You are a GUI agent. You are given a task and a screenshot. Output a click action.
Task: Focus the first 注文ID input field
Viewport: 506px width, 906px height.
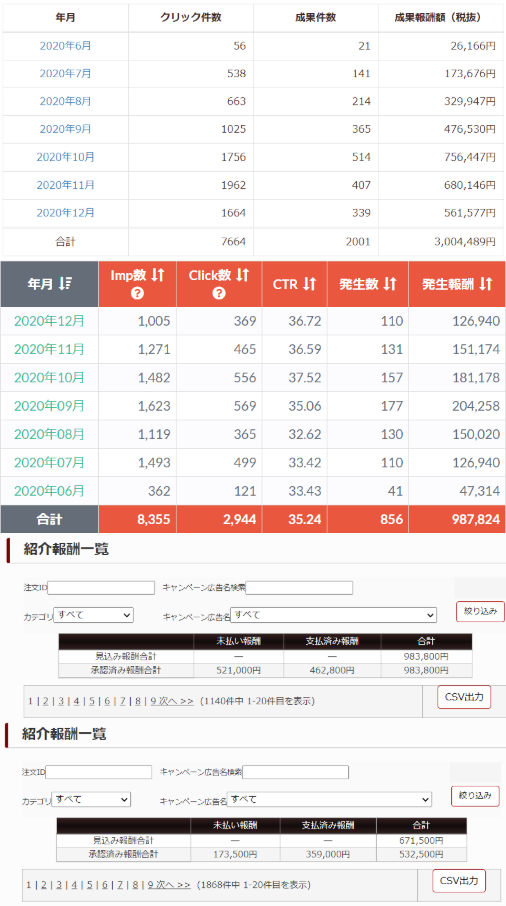tap(101, 588)
